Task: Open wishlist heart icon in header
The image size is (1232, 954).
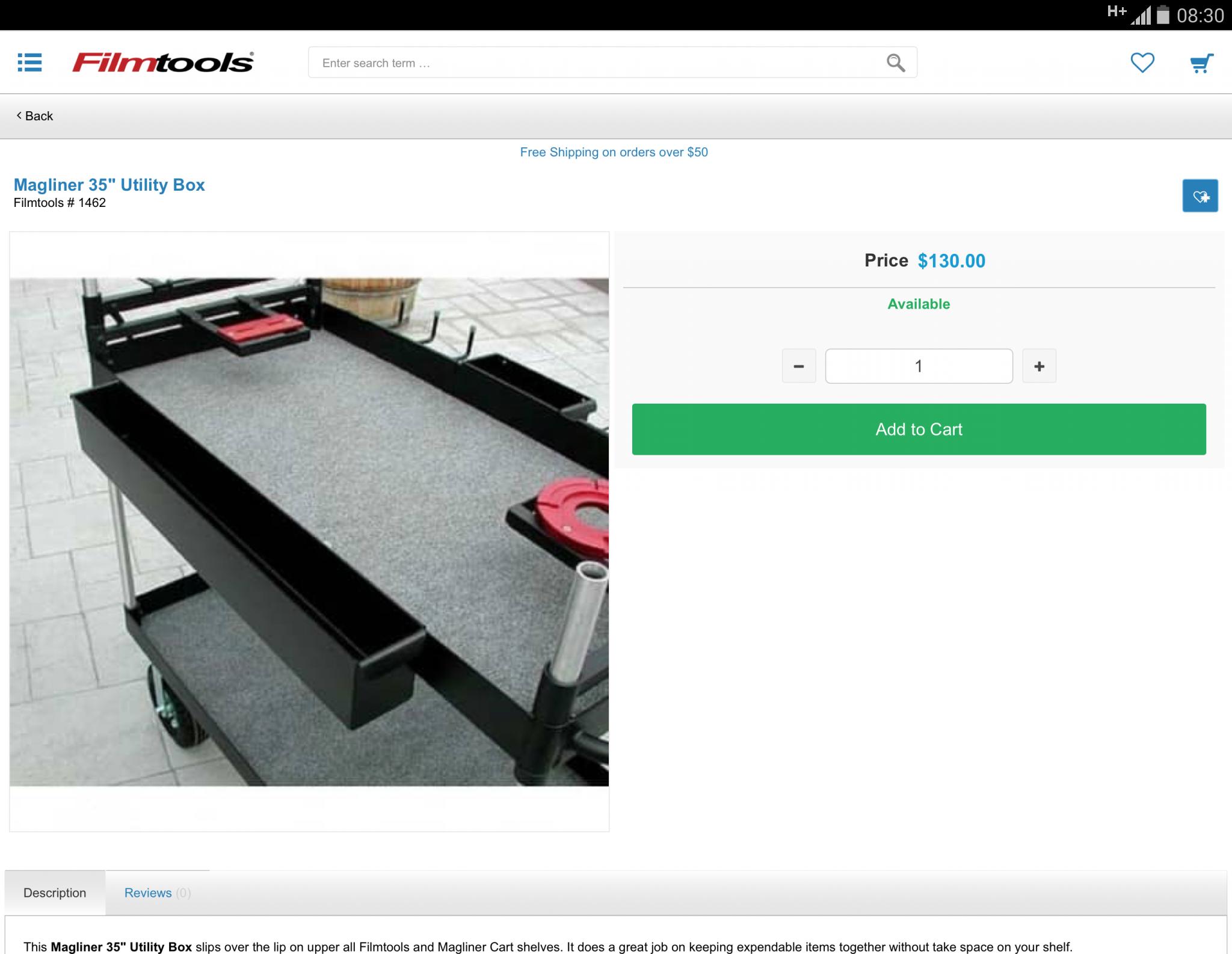Action: (x=1142, y=63)
